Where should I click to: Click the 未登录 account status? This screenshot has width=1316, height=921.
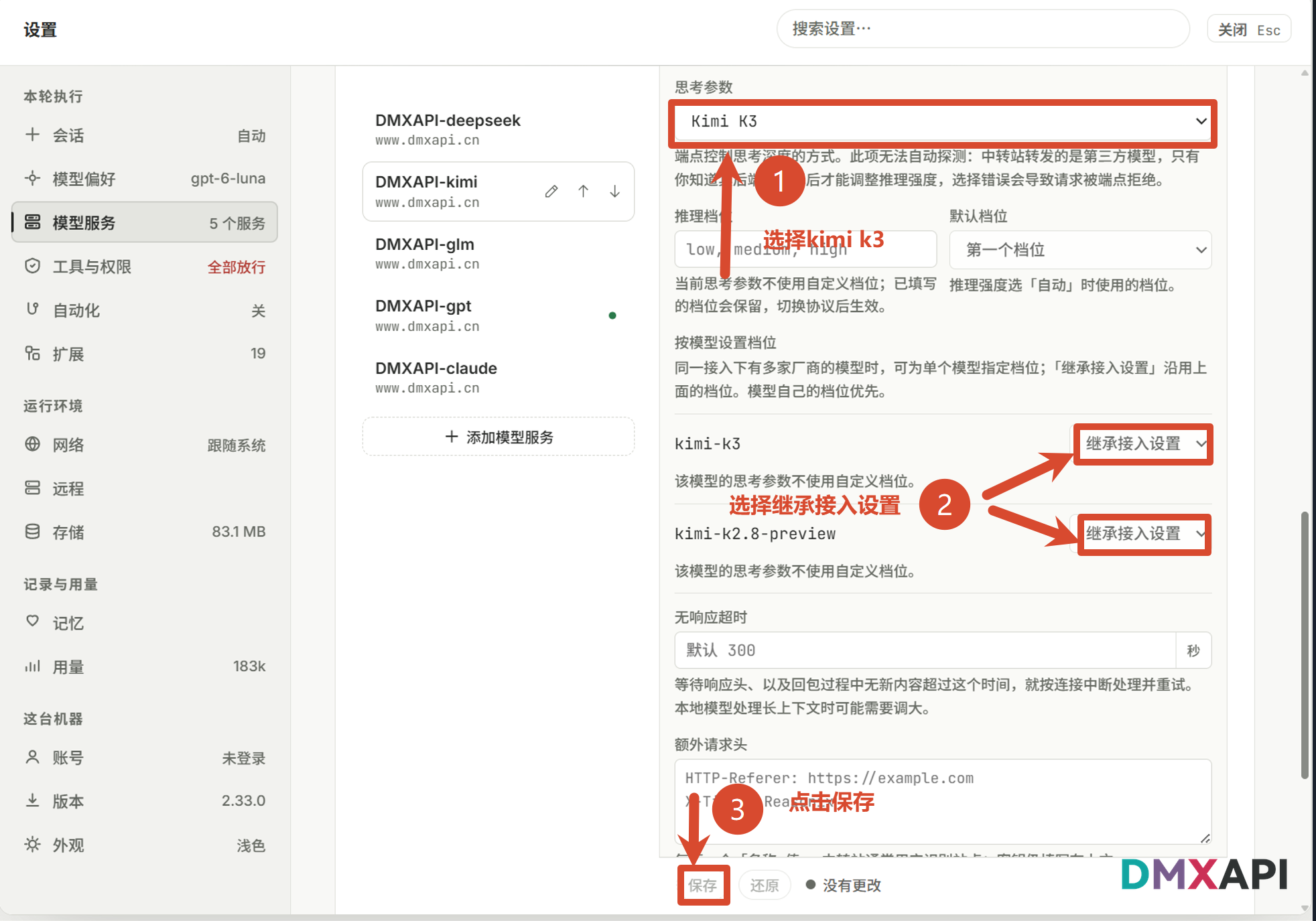point(244,758)
